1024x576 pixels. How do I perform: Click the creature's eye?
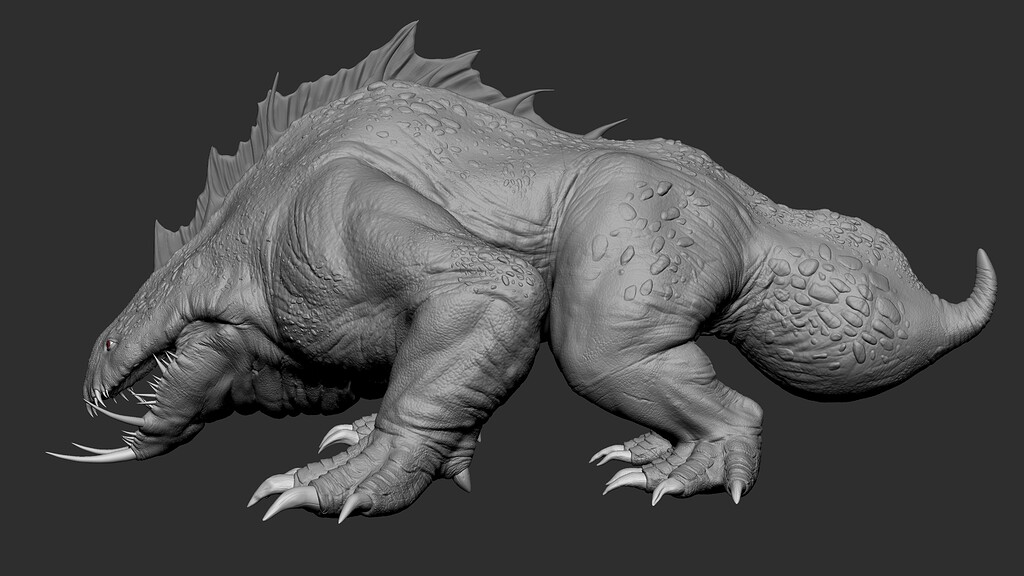110,345
